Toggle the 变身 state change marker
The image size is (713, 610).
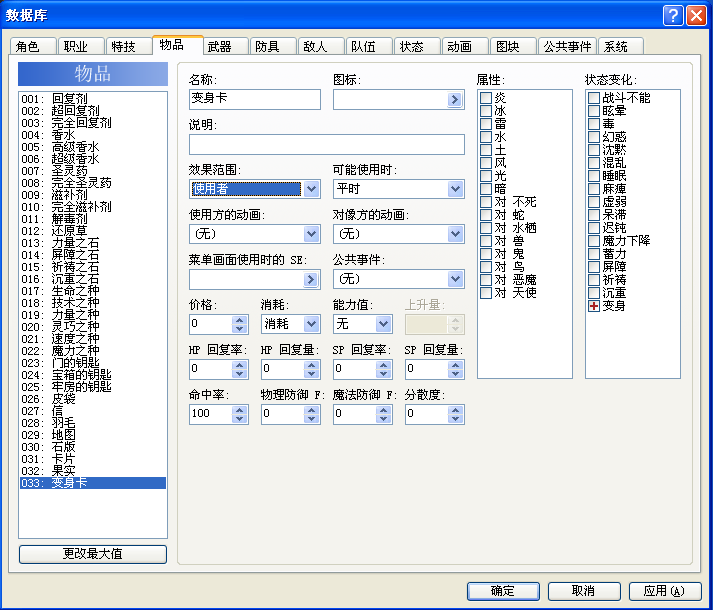tap(594, 306)
